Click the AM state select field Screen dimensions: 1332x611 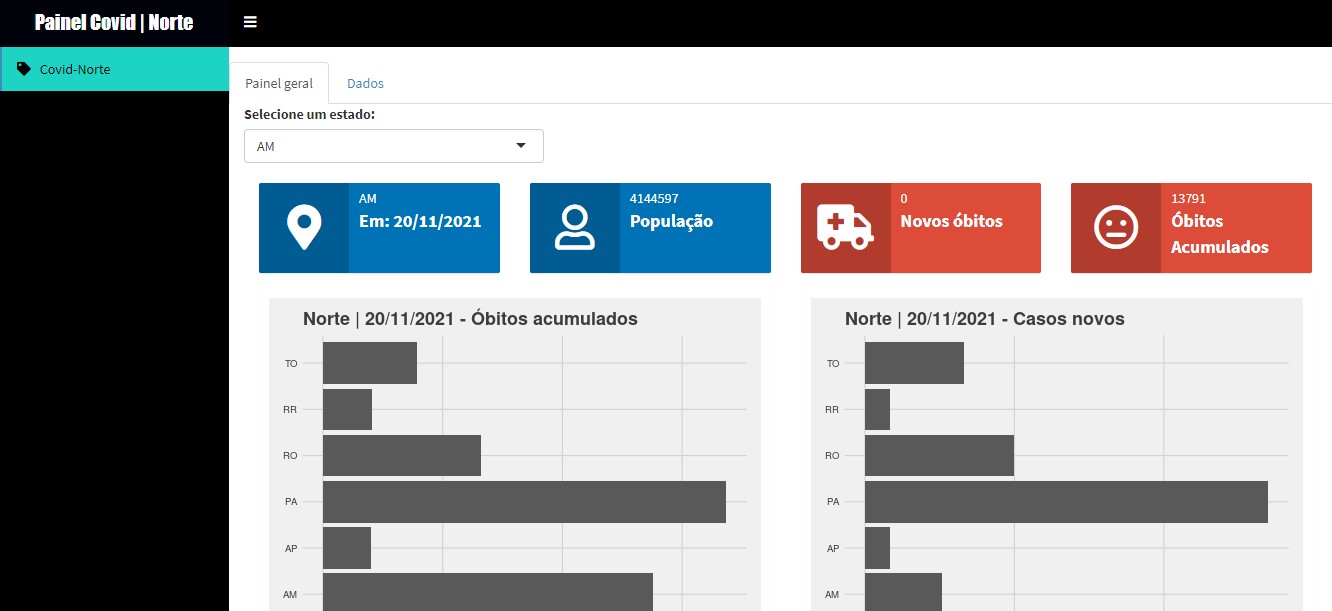[x=380, y=146]
